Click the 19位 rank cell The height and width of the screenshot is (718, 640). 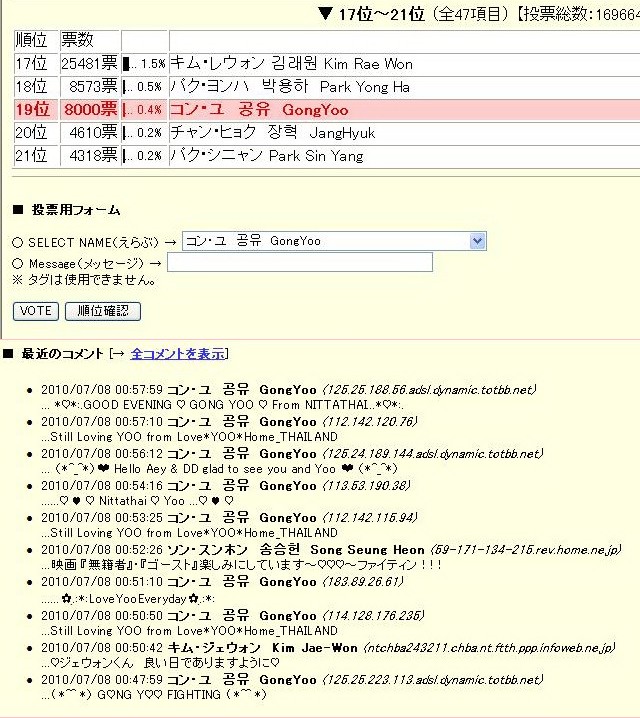click(x=36, y=109)
